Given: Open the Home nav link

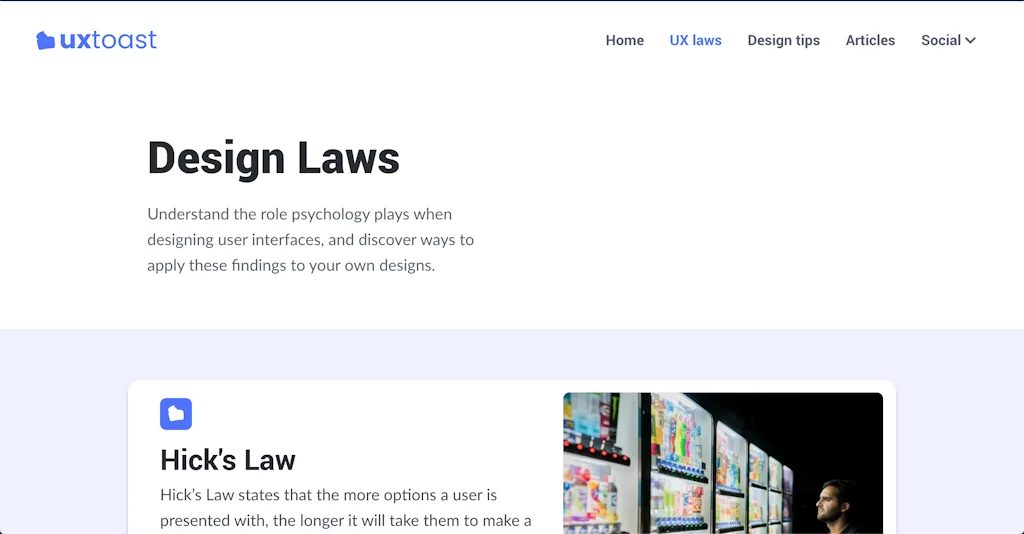Looking at the screenshot, I should click(624, 40).
